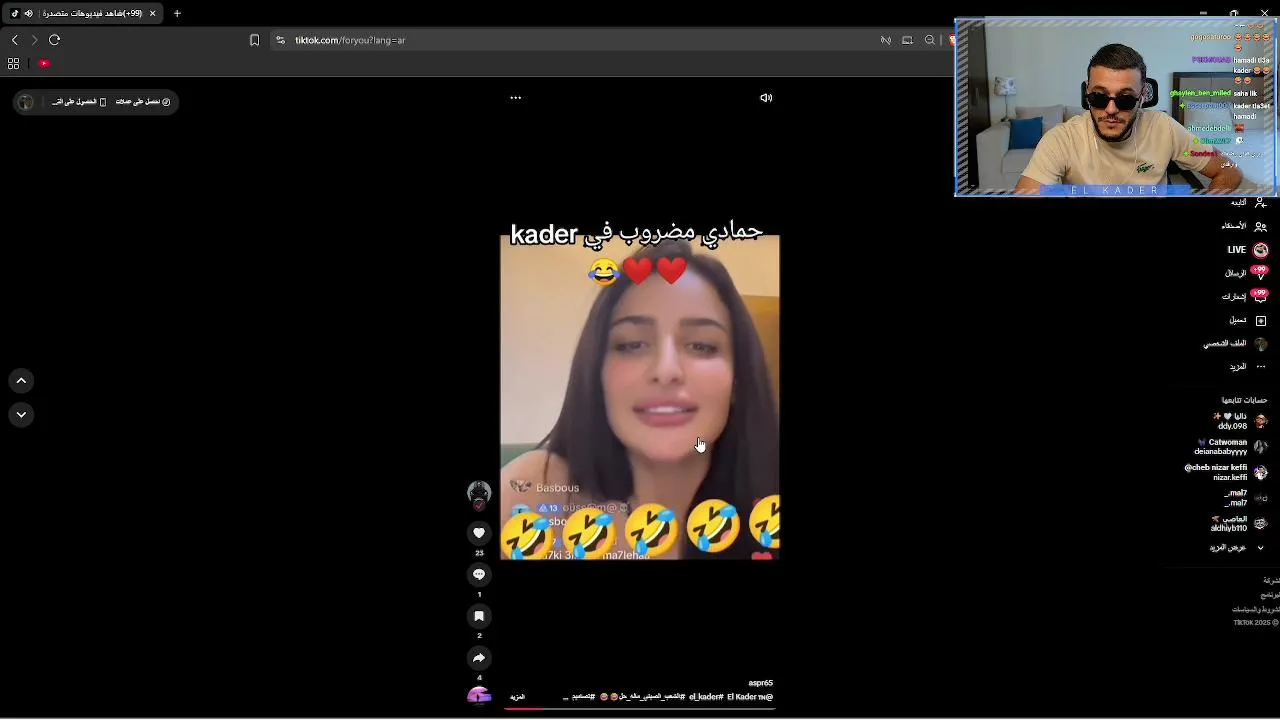The height and width of the screenshot is (720, 1280).
Task: Go forward with the browser forward arrow
Action: pyautogui.click(x=34, y=40)
